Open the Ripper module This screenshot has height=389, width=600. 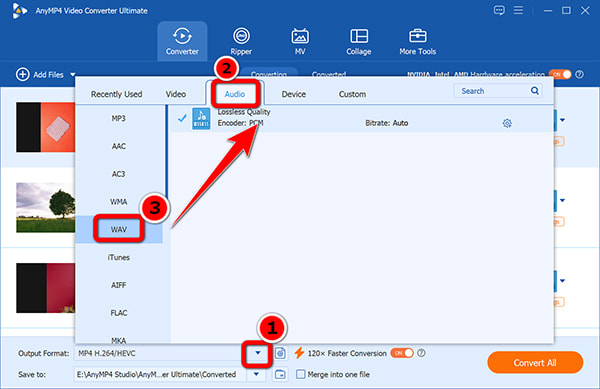tap(241, 41)
